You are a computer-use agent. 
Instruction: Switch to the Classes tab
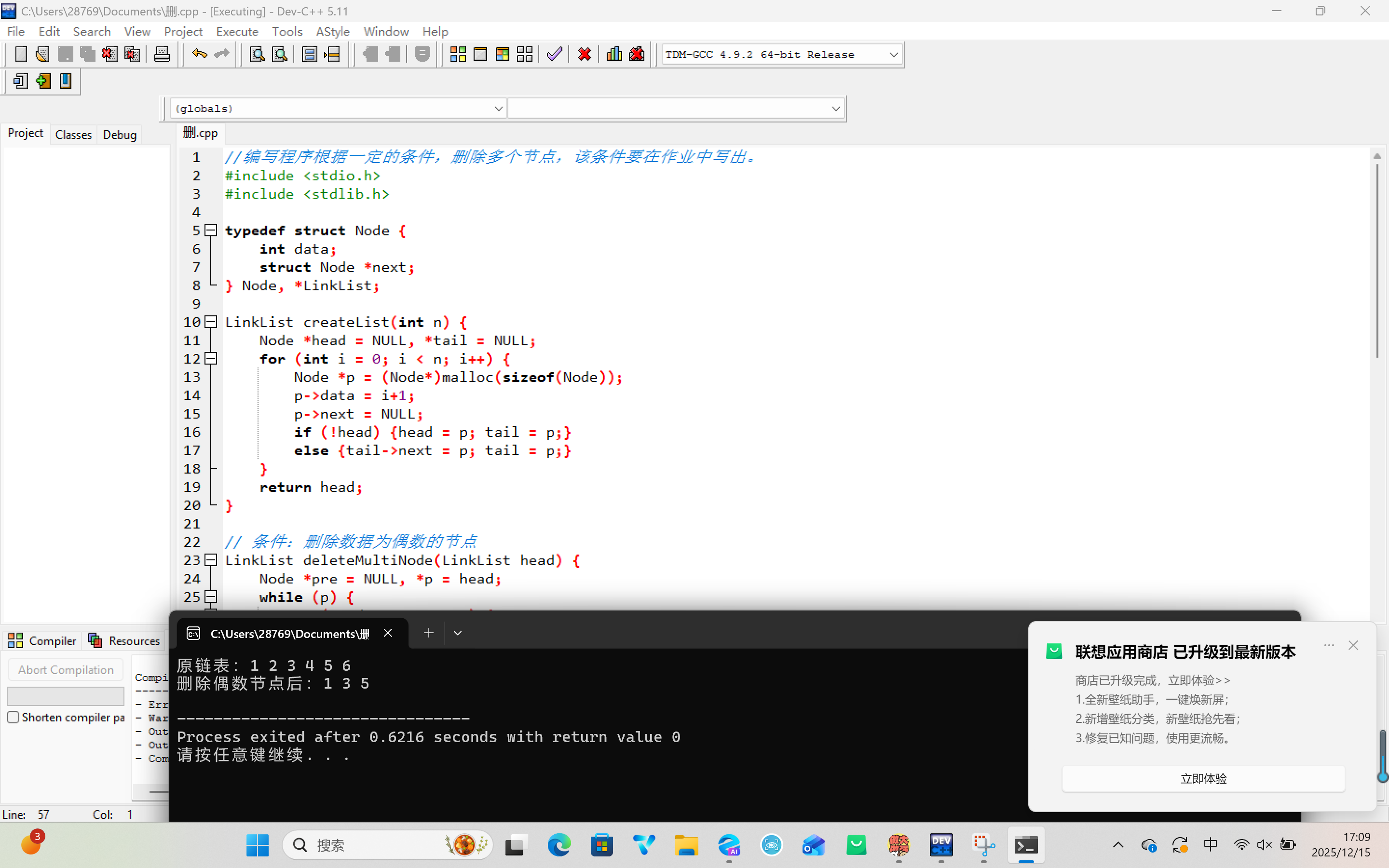tap(73, 135)
